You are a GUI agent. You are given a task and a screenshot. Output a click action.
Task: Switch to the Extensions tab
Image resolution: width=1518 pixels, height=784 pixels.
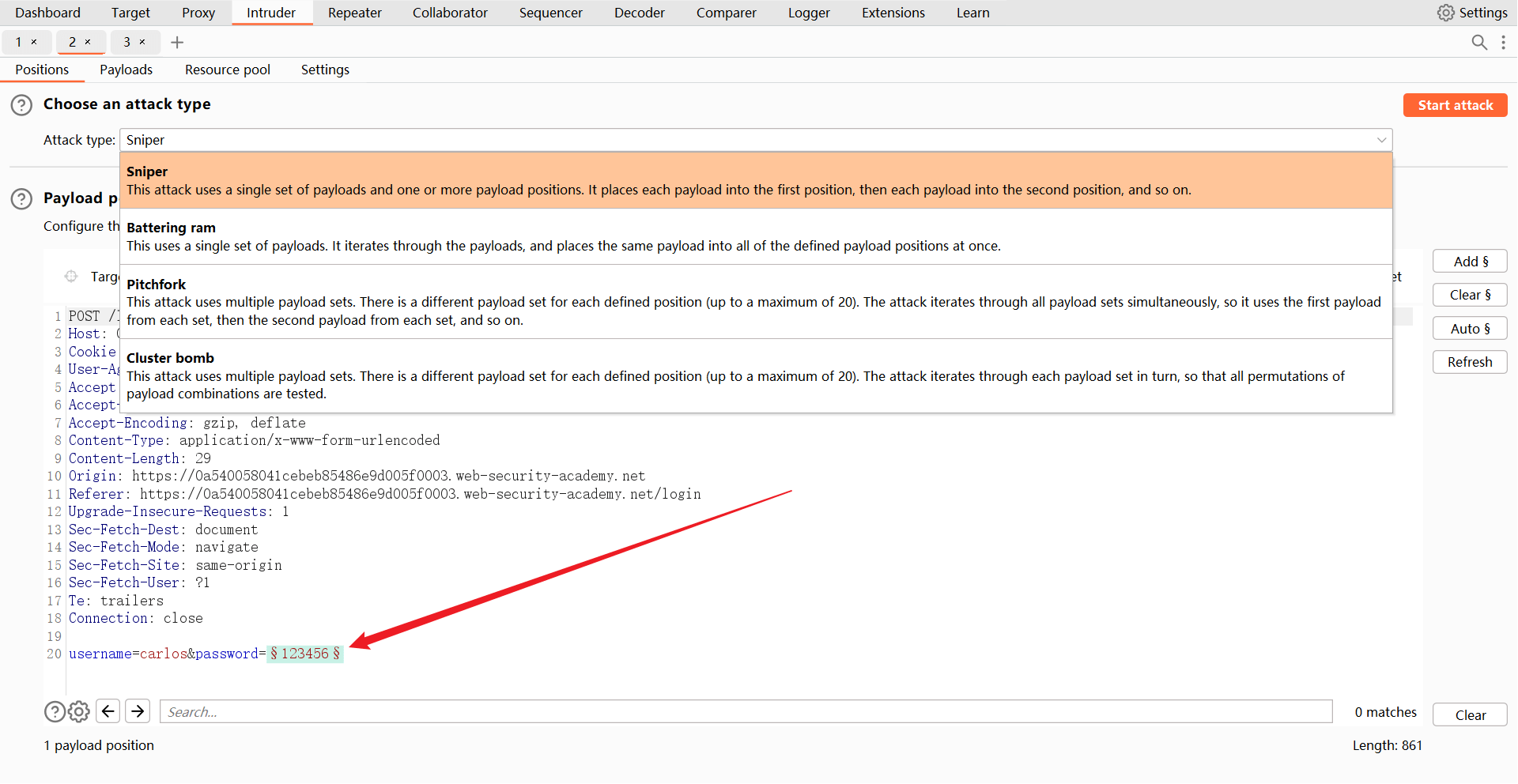pos(893,13)
